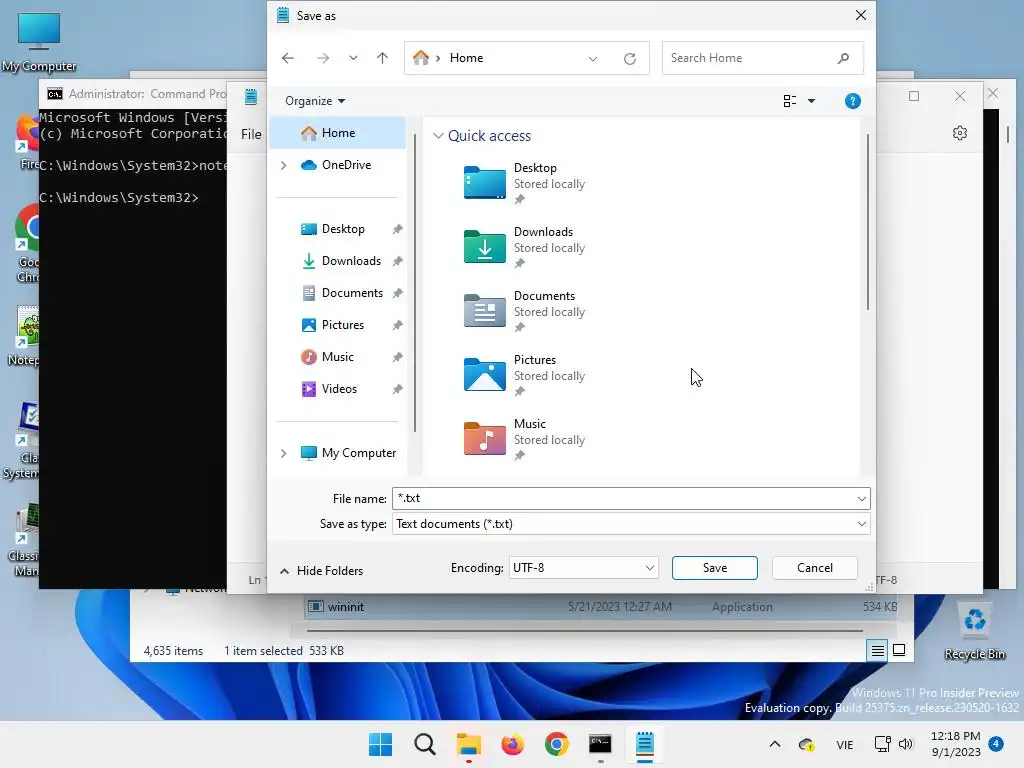Image resolution: width=1024 pixels, height=768 pixels.
Task: Select the Downloads folder in Quick access
Action: [525, 247]
